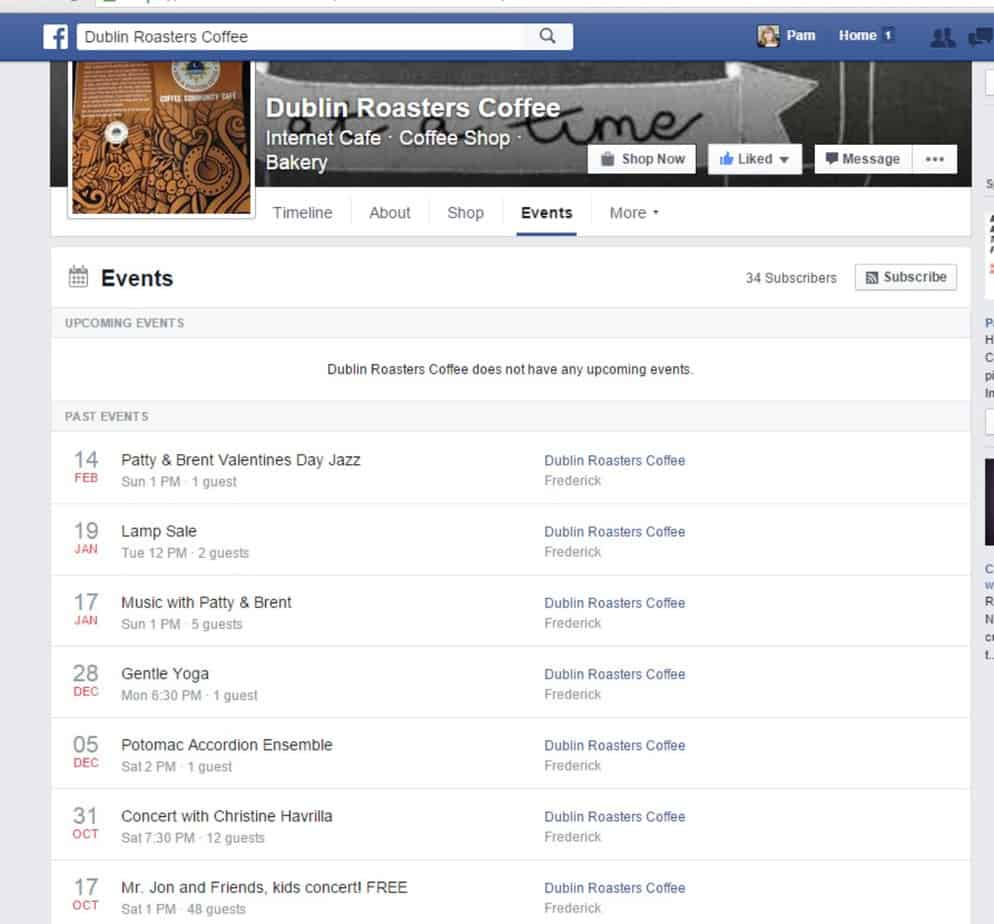The width and height of the screenshot is (994, 924).
Task: Click the search magnifier icon
Action: click(x=548, y=36)
